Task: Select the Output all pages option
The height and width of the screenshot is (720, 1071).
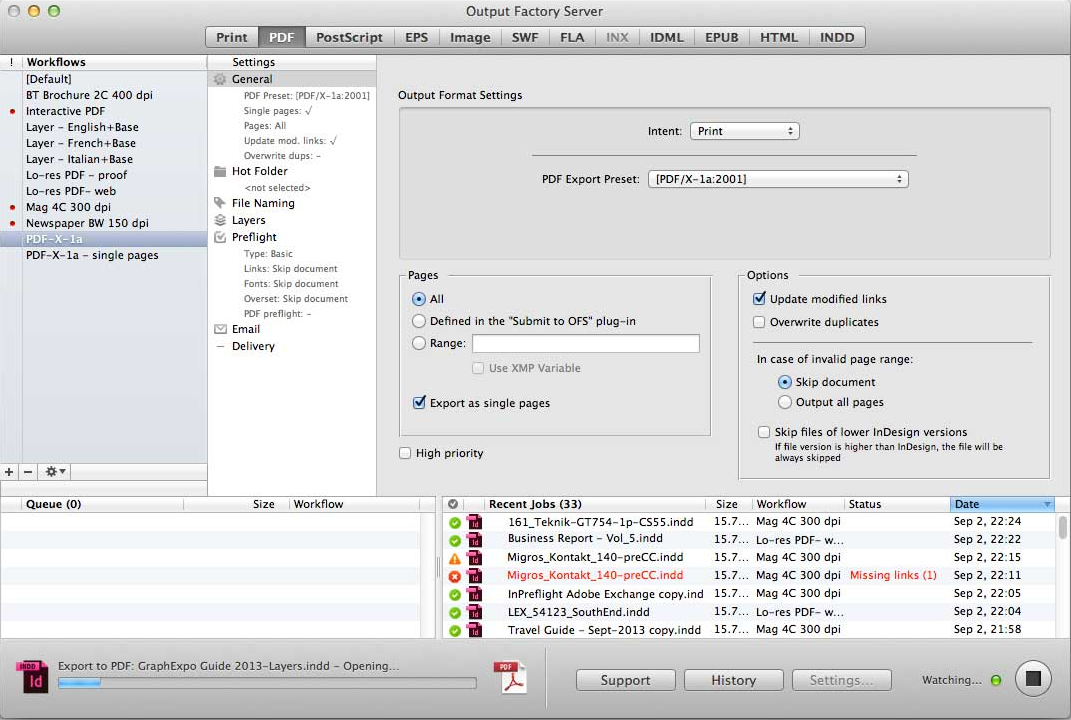Action: [785, 402]
